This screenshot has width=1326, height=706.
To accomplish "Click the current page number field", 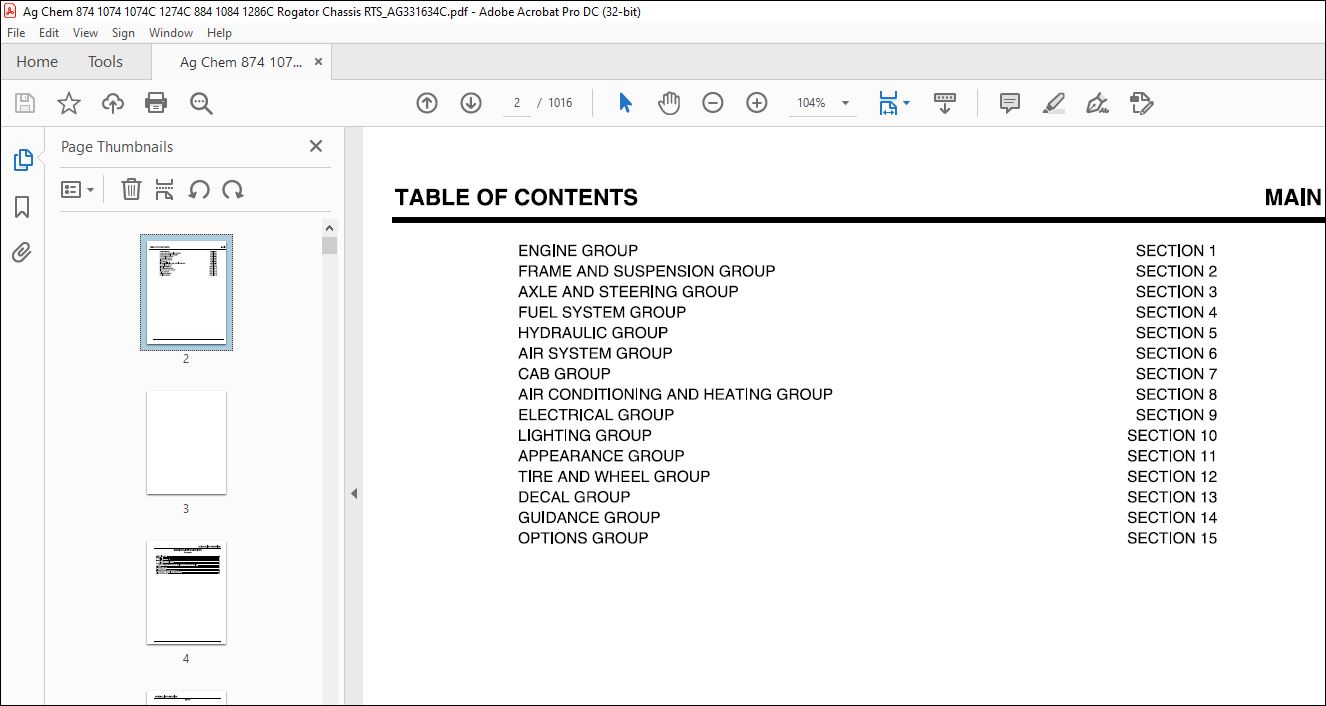I will pos(517,103).
